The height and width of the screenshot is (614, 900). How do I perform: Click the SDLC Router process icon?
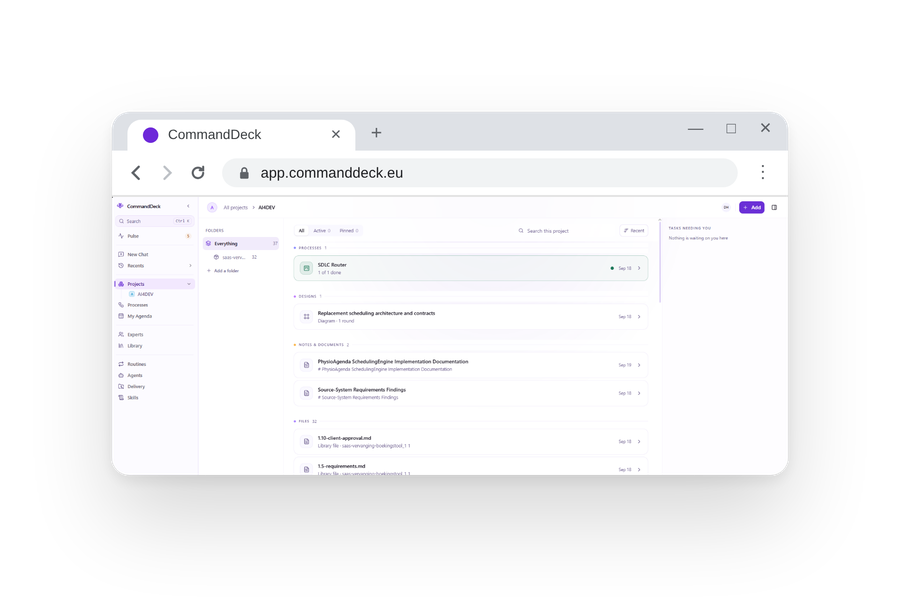point(307,268)
